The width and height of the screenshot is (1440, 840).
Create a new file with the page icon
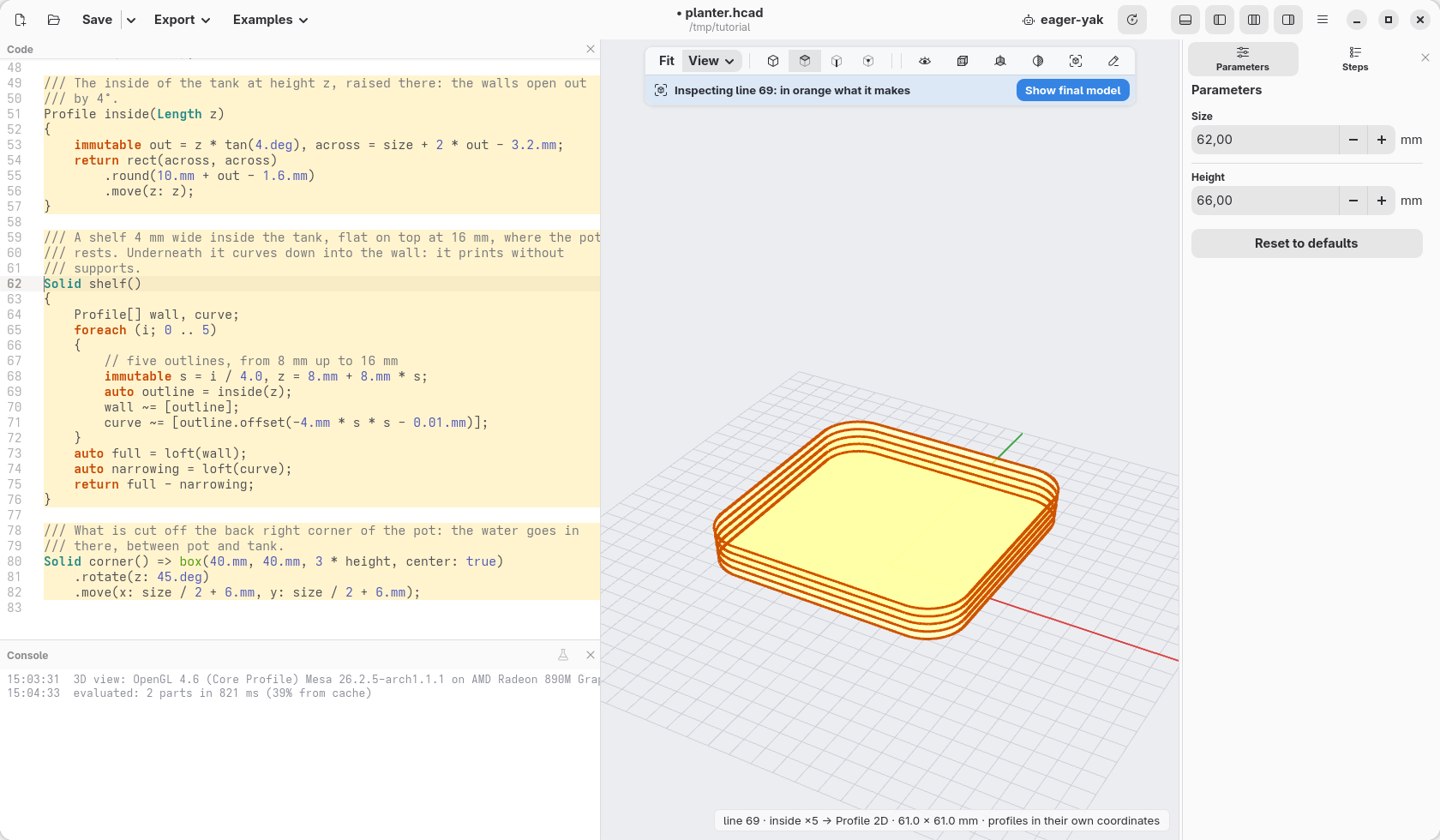(21, 20)
